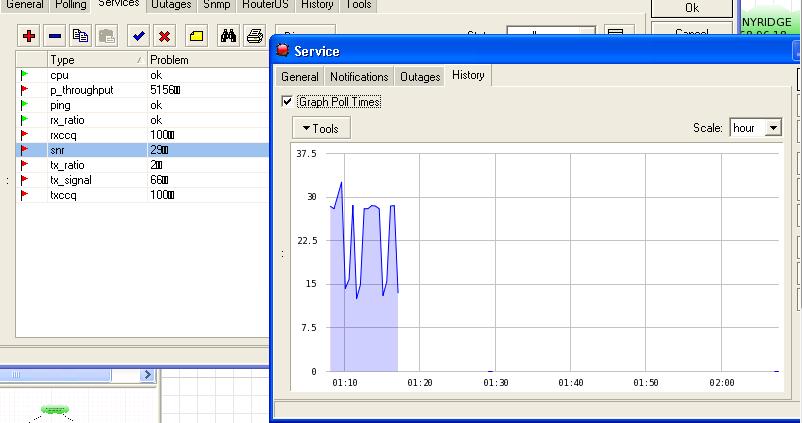Switch to General tab in Service window
802x423 pixels.
click(x=300, y=77)
